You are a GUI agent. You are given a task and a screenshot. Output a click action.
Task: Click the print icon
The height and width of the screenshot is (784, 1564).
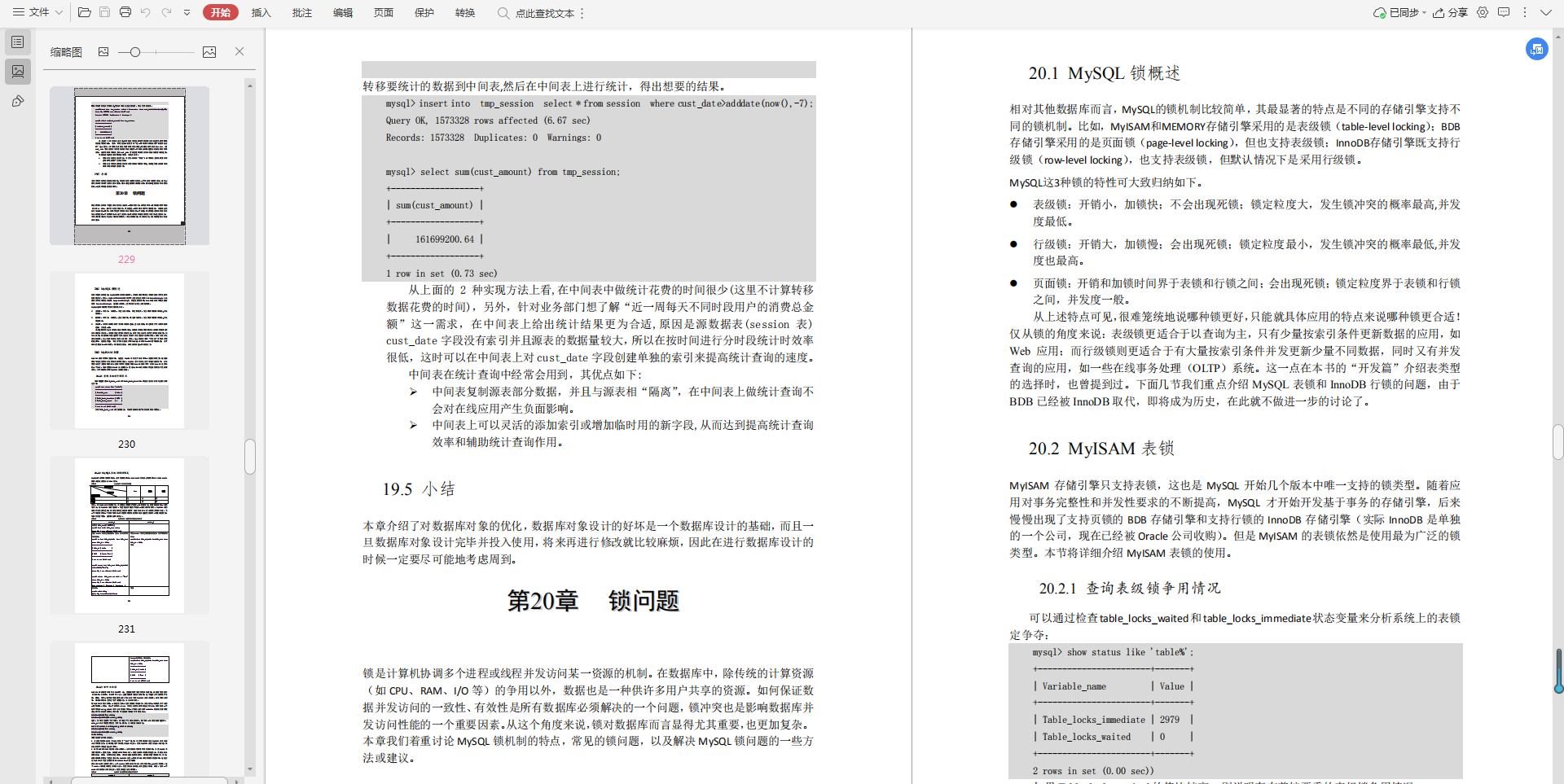pos(125,12)
